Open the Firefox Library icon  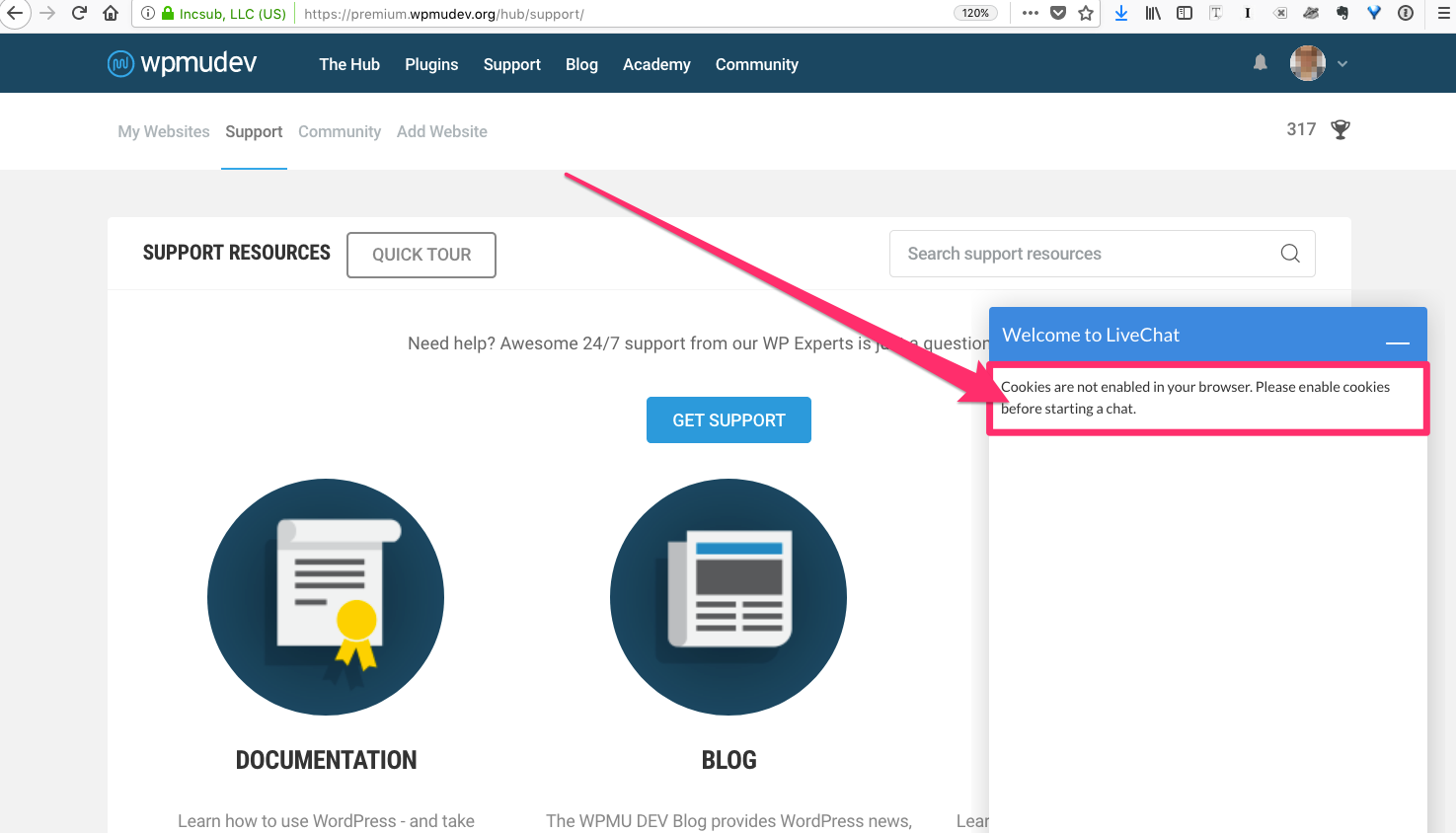pyautogui.click(x=1153, y=13)
